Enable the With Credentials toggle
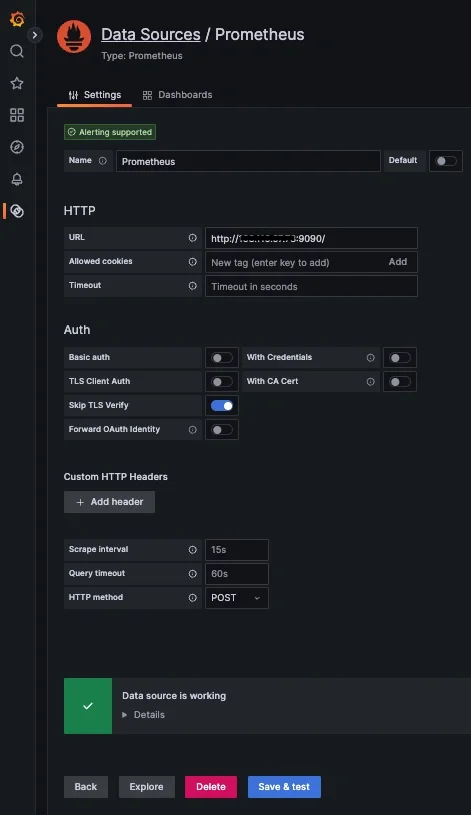The width and height of the screenshot is (471, 815). (x=400, y=358)
